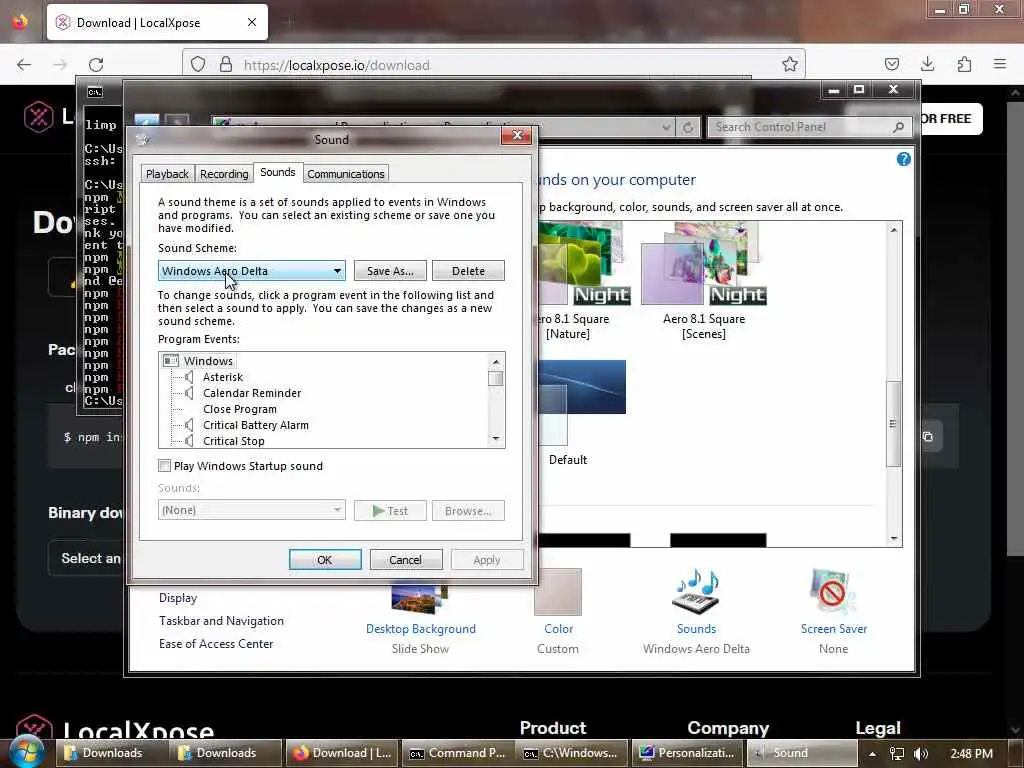Open the Firefox Pocket save icon
Viewport: 1024px width, 768px height.
891,64
